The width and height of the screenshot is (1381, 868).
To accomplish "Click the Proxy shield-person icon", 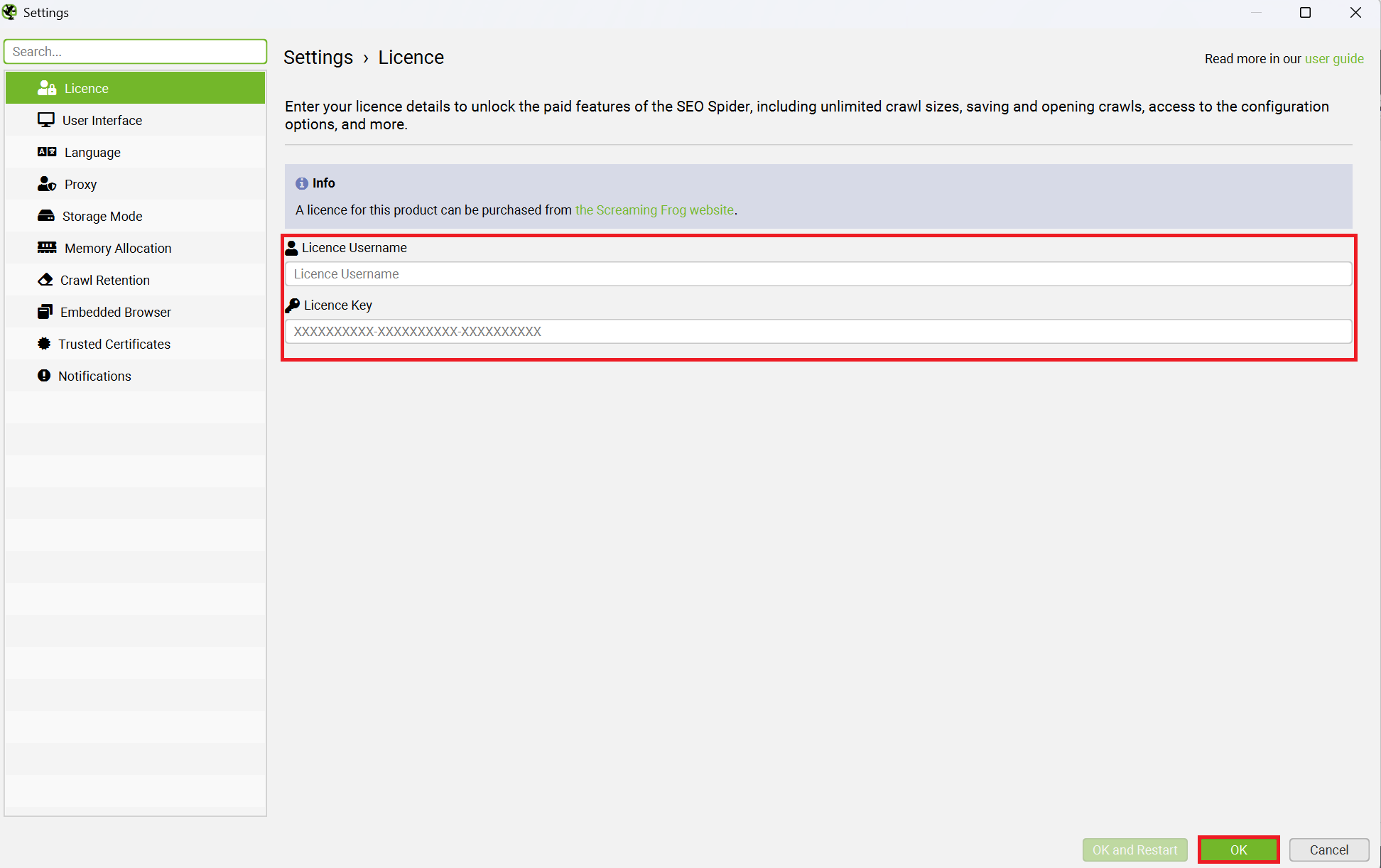I will pyautogui.click(x=47, y=184).
